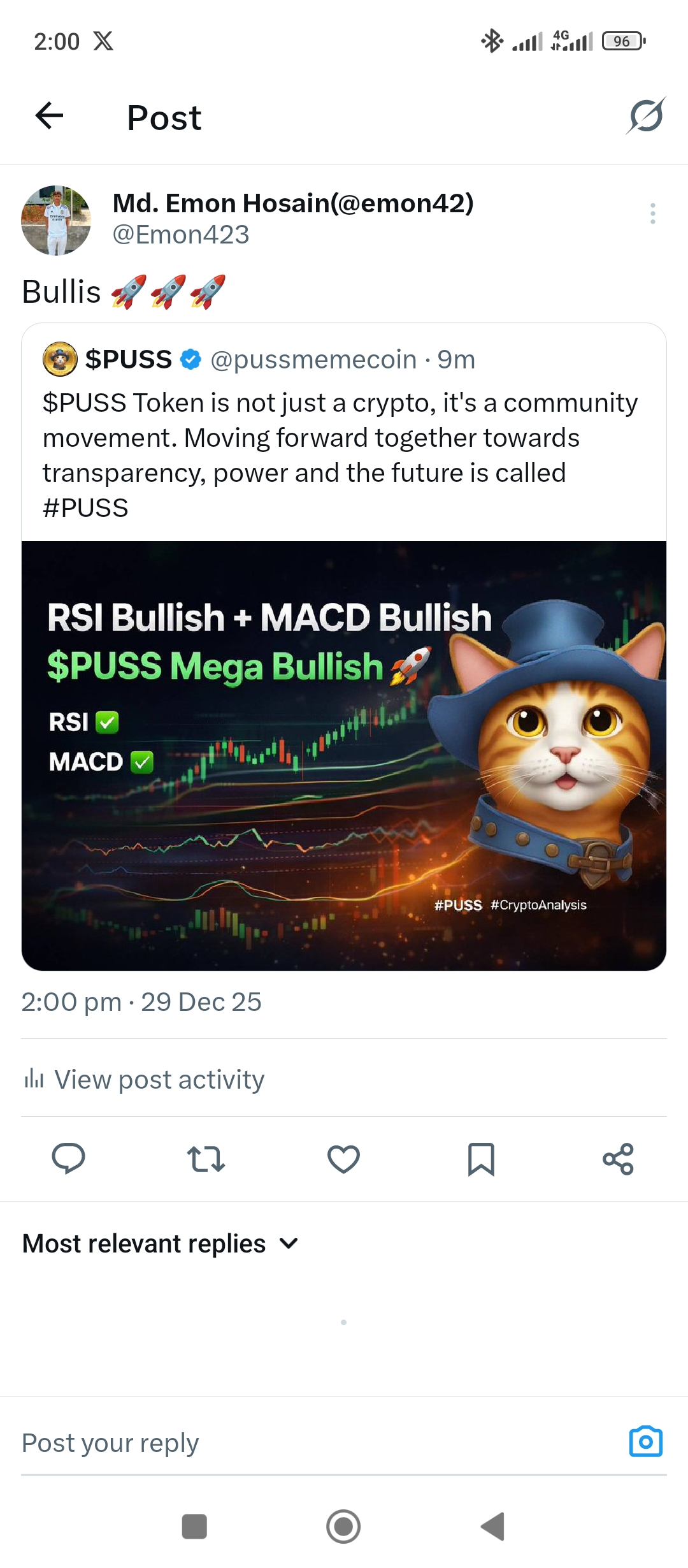Image resolution: width=688 pixels, height=1568 pixels.
Task: Like the post with the heart icon
Action: (x=343, y=1159)
